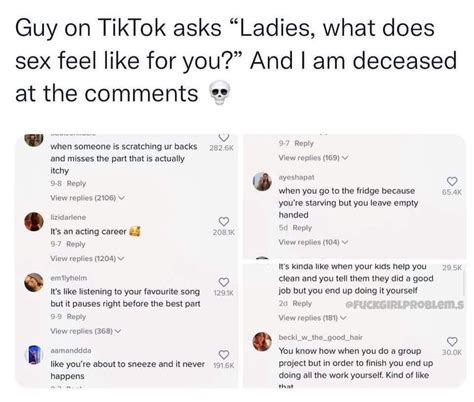Open becki_w_the_good_hair's avatar
Viewport: 474px width, 402px height.
coord(262,342)
